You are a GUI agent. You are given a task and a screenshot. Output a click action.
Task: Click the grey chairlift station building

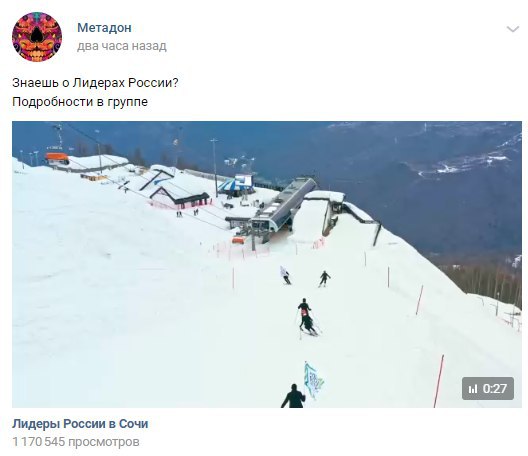point(284,207)
